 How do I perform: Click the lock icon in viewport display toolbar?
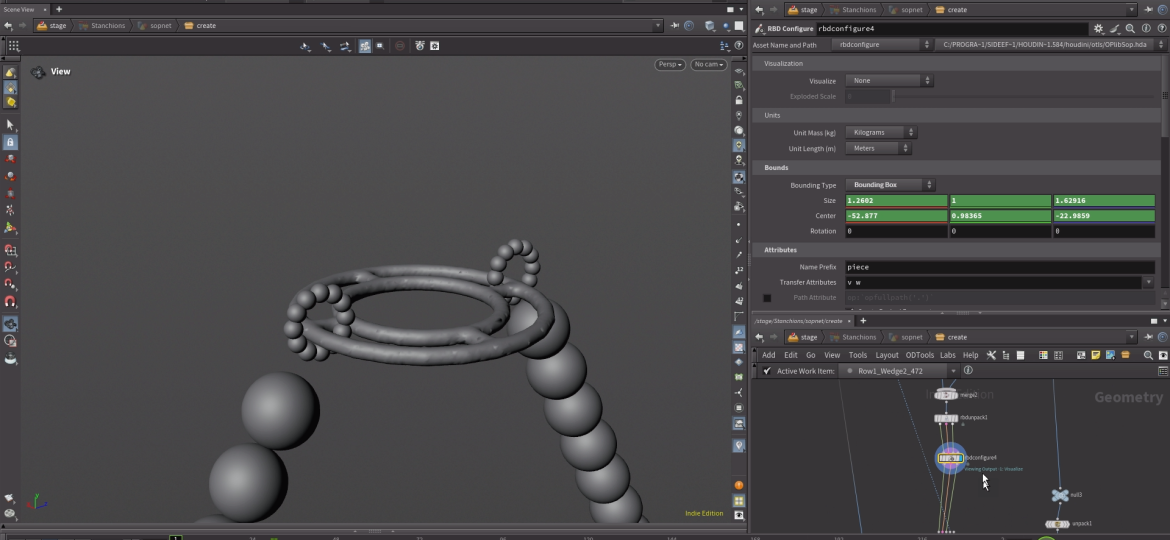click(739, 100)
